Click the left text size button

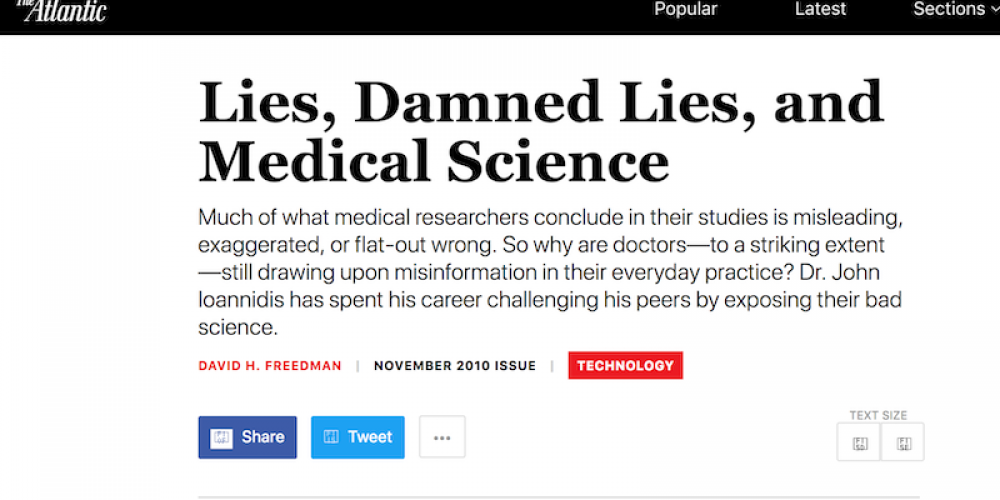[859, 442]
